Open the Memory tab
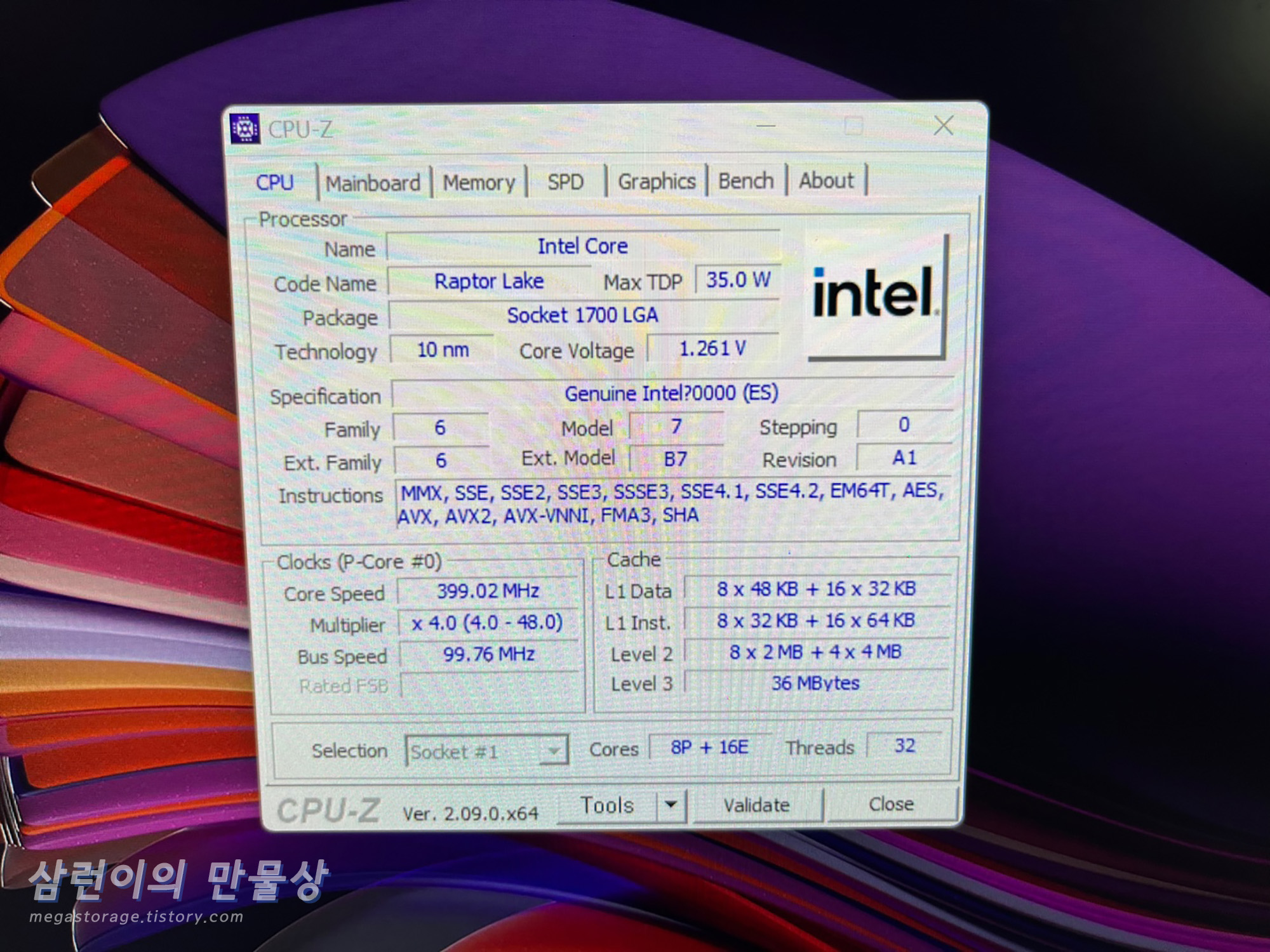 tap(479, 183)
